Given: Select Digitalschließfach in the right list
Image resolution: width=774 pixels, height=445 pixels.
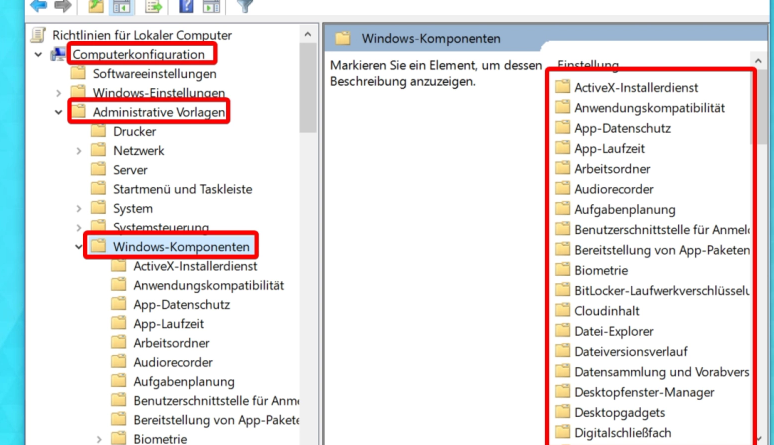Looking at the screenshot, I should [x=623, y=433].
